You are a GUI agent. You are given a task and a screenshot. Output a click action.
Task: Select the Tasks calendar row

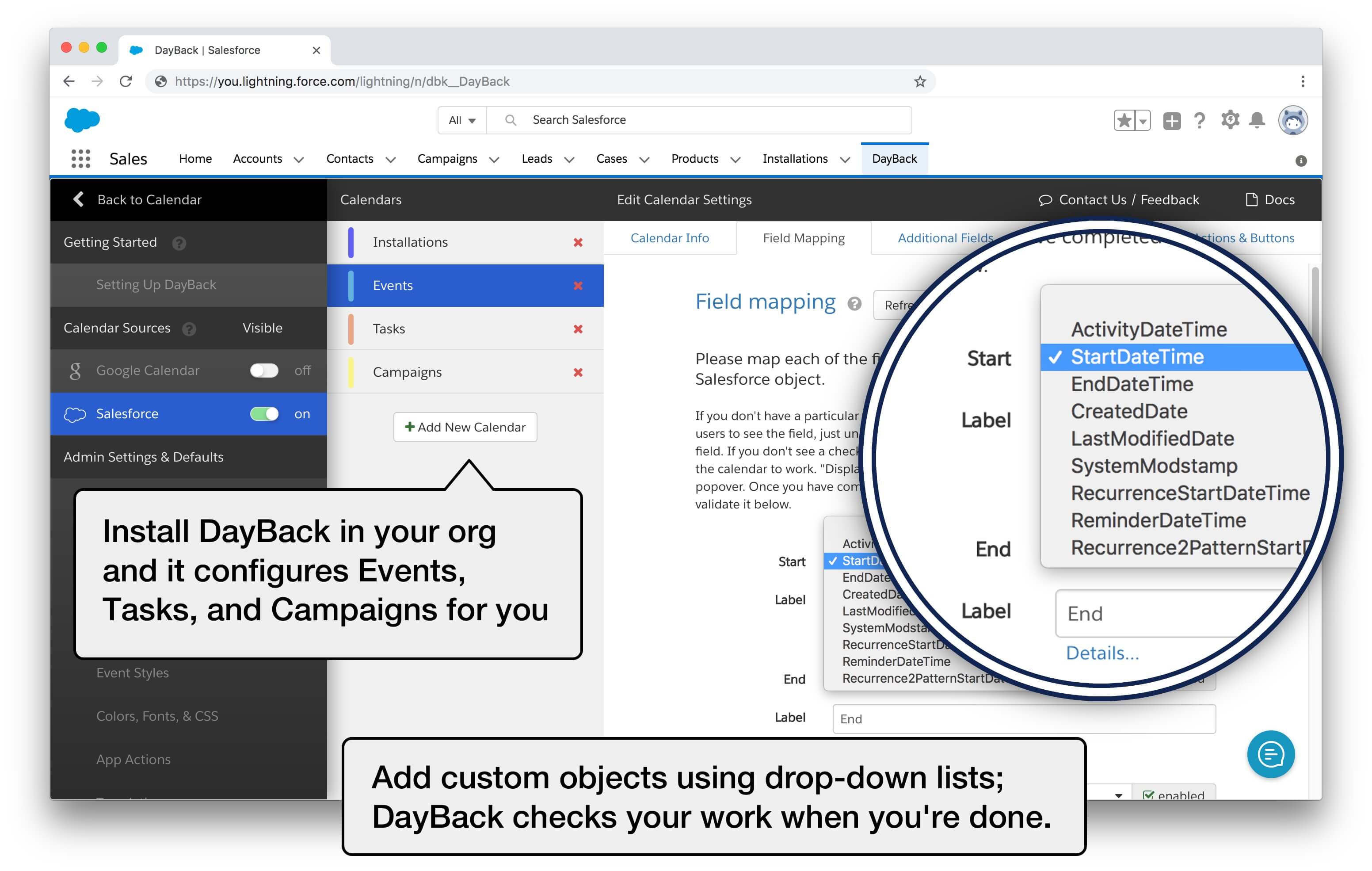[465, 329]
